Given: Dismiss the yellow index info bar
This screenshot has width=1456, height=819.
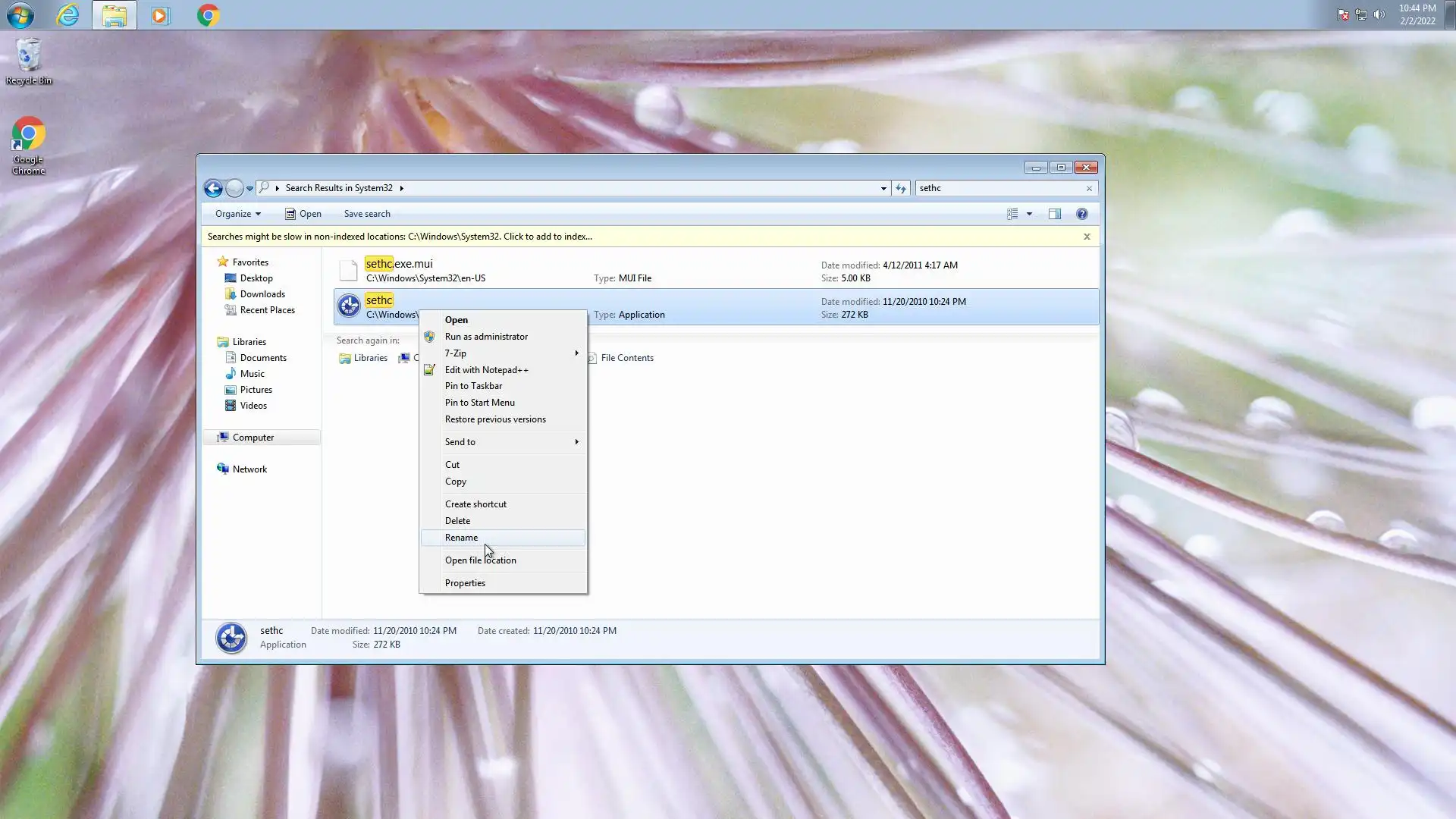Looking at the screenshot, I should [1086, 237].
